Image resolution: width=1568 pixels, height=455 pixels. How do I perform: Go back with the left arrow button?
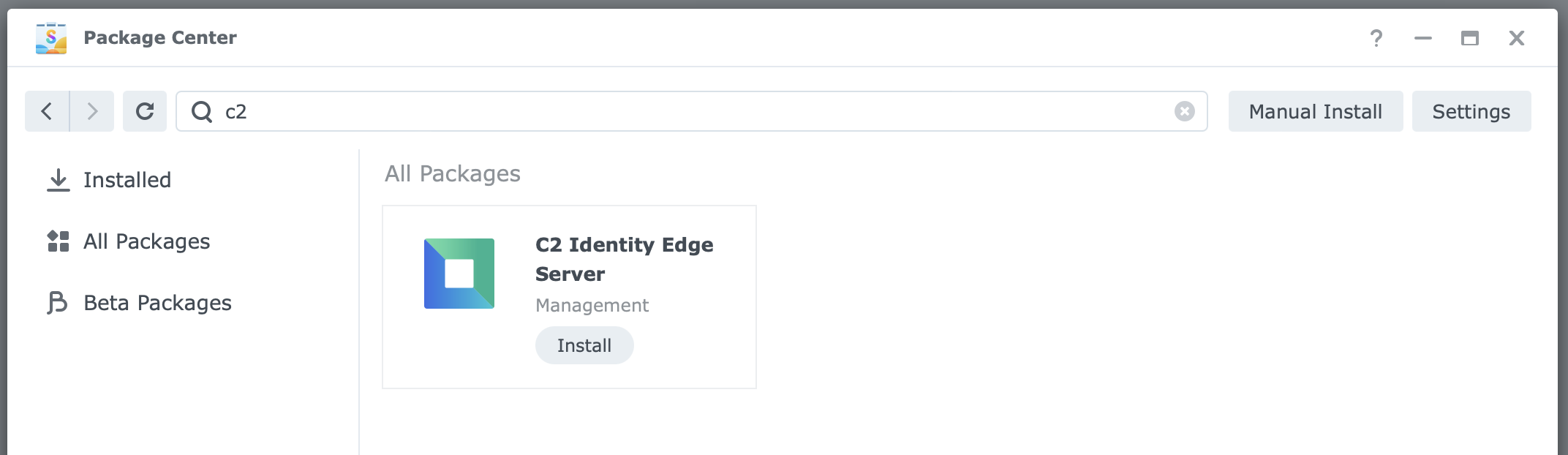click(48, 111)
